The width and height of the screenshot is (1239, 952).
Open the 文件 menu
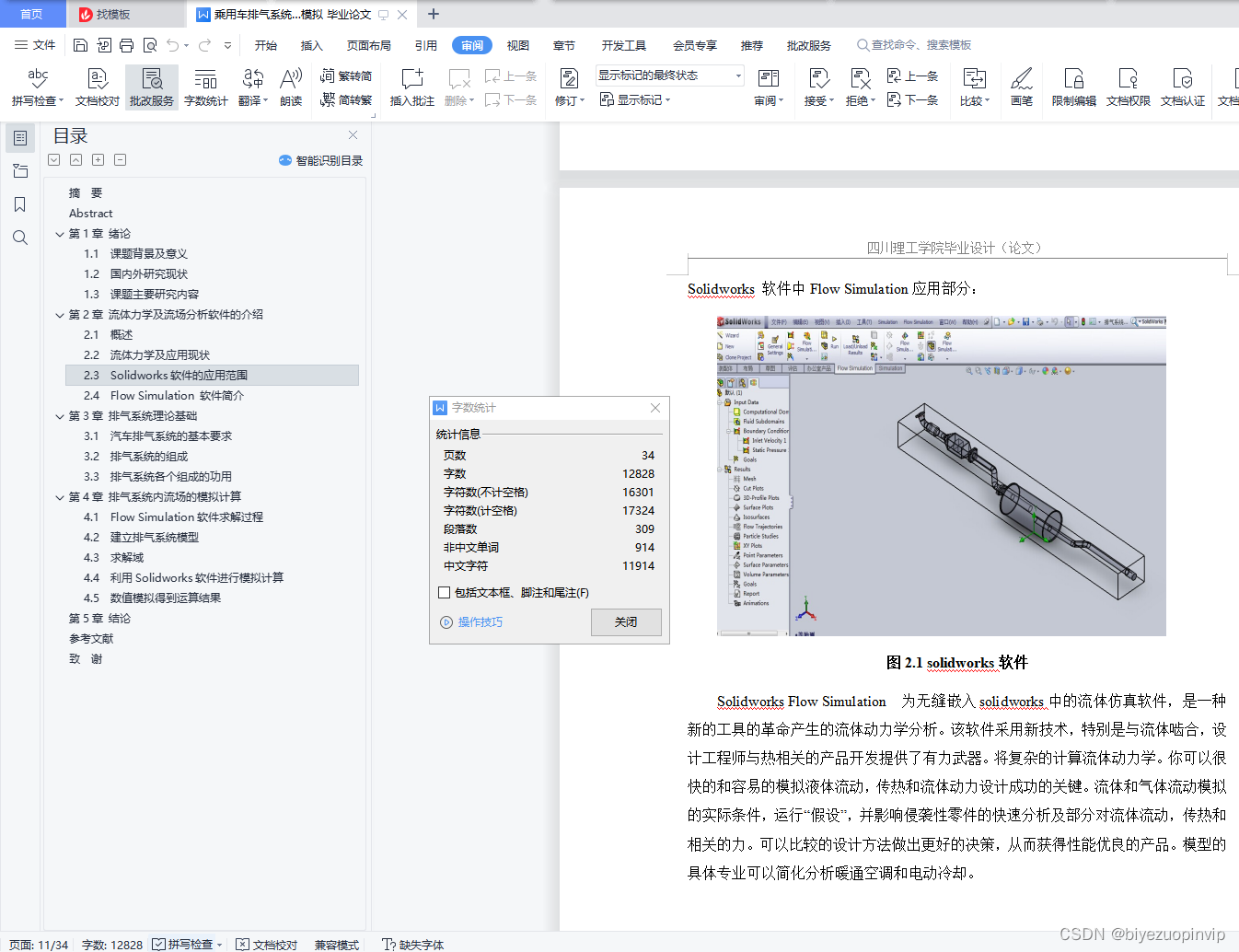tap(35, 45)
